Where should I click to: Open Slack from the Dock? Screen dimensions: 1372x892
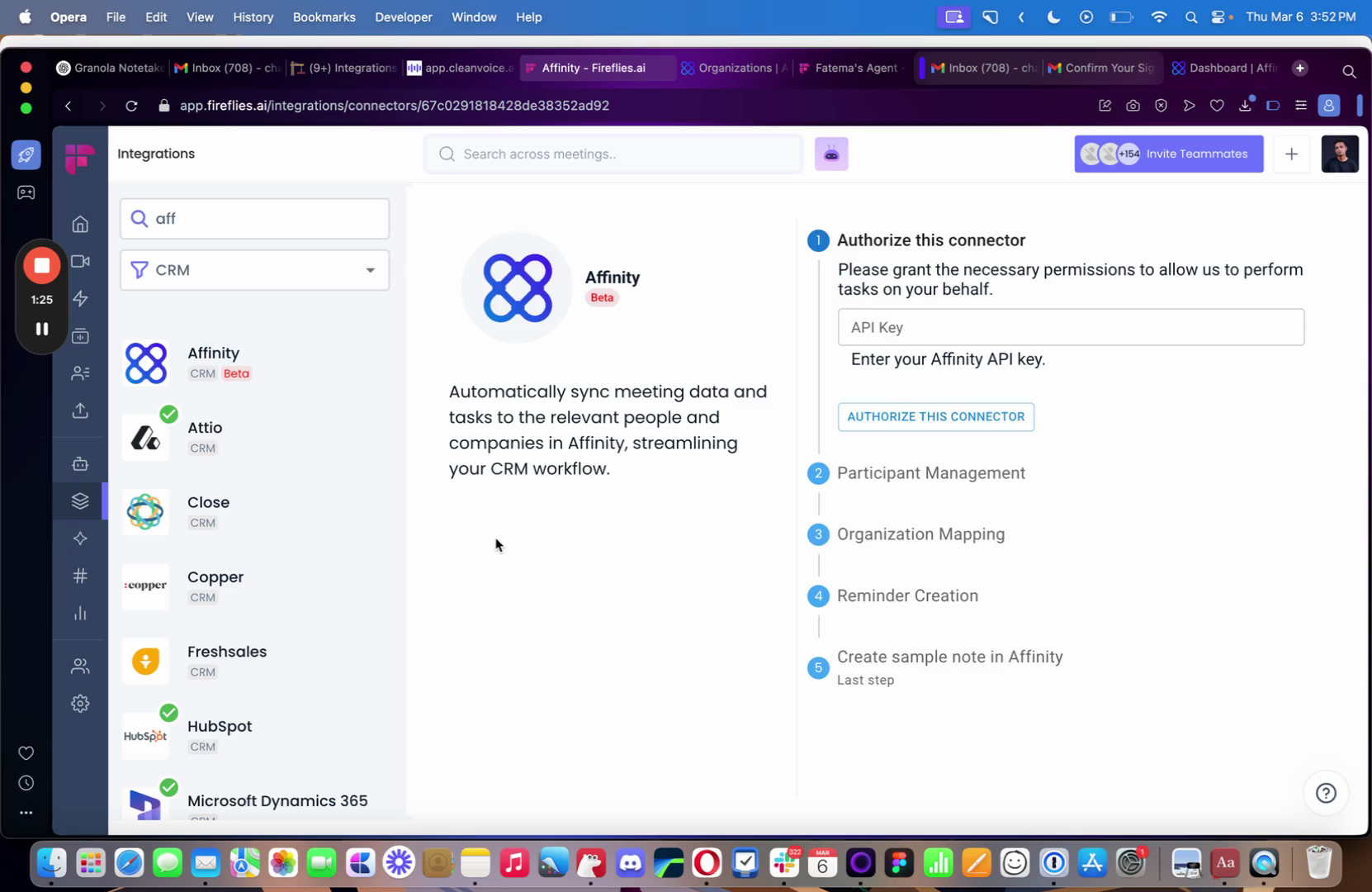point(783,863)
